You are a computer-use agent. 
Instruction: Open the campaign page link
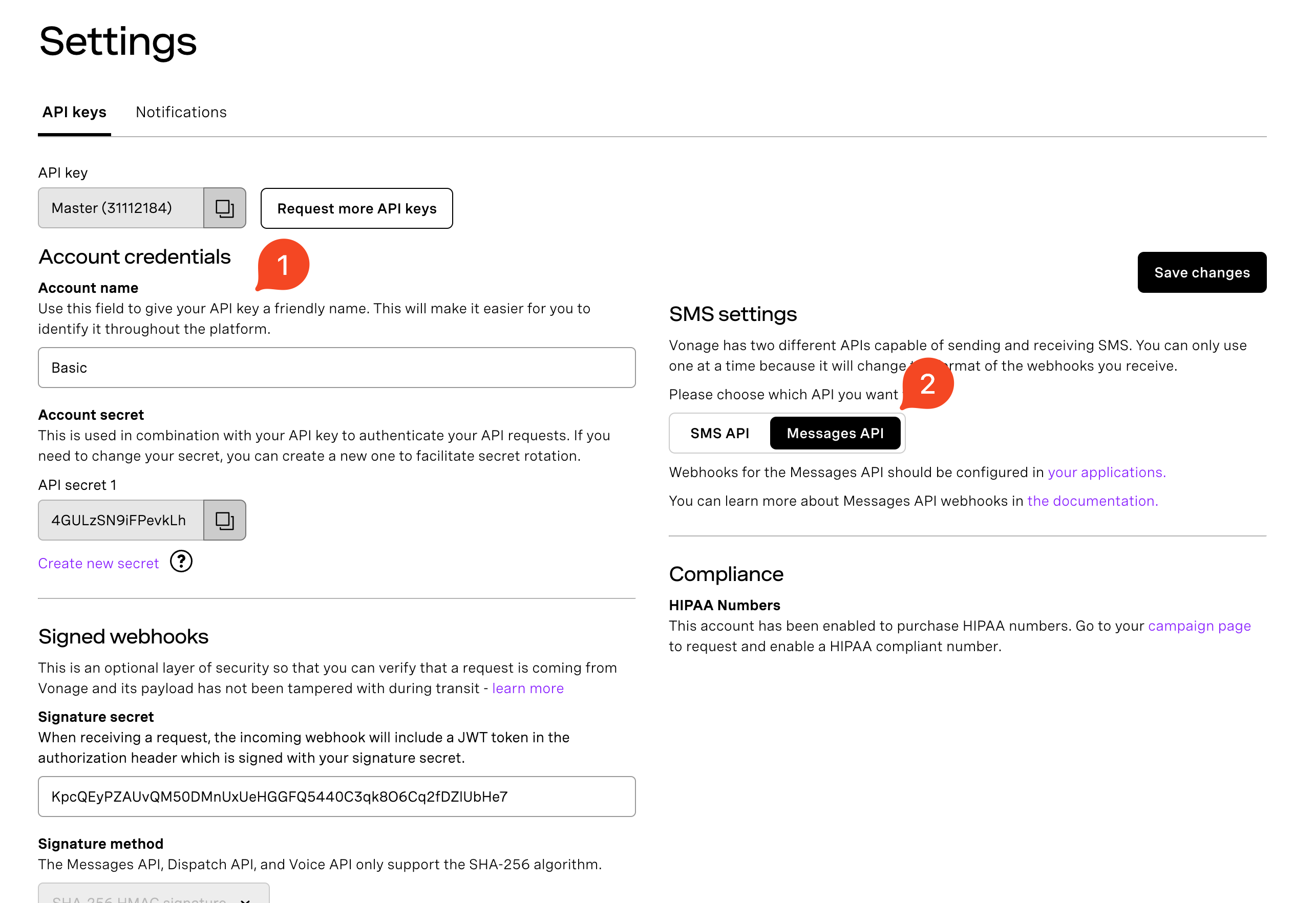(x=1199, y=626)
